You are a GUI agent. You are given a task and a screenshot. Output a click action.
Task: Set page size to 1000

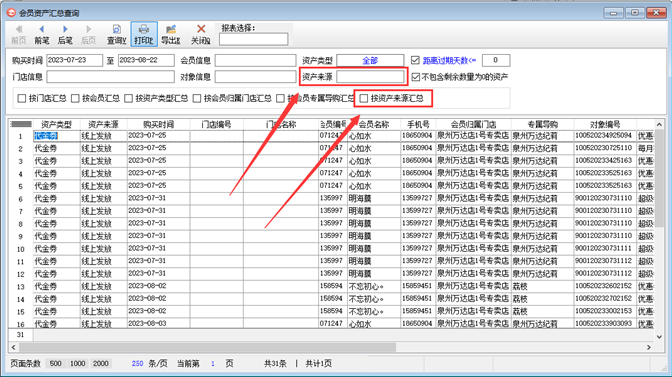[78, 364]
